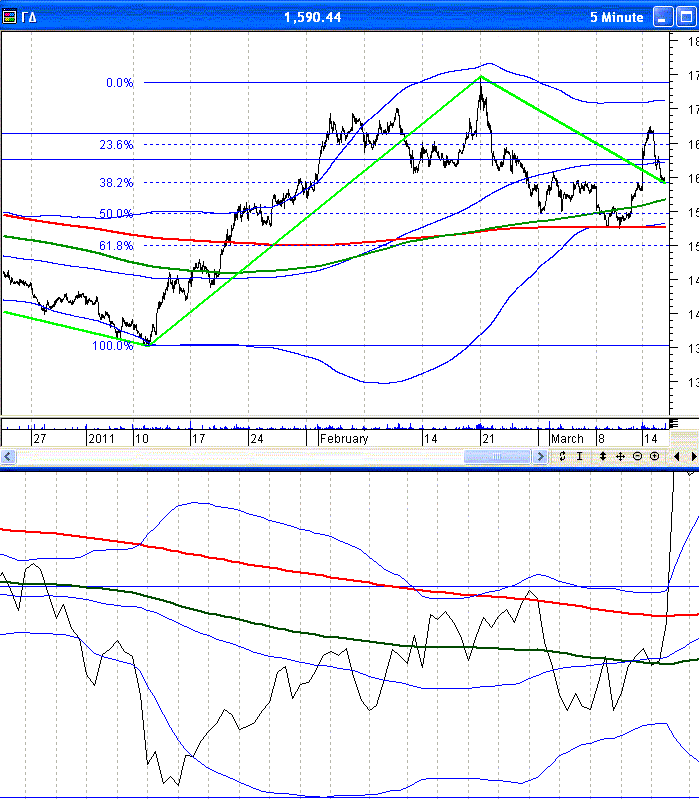Click the February label on time axis

click(x=344, y=438)
